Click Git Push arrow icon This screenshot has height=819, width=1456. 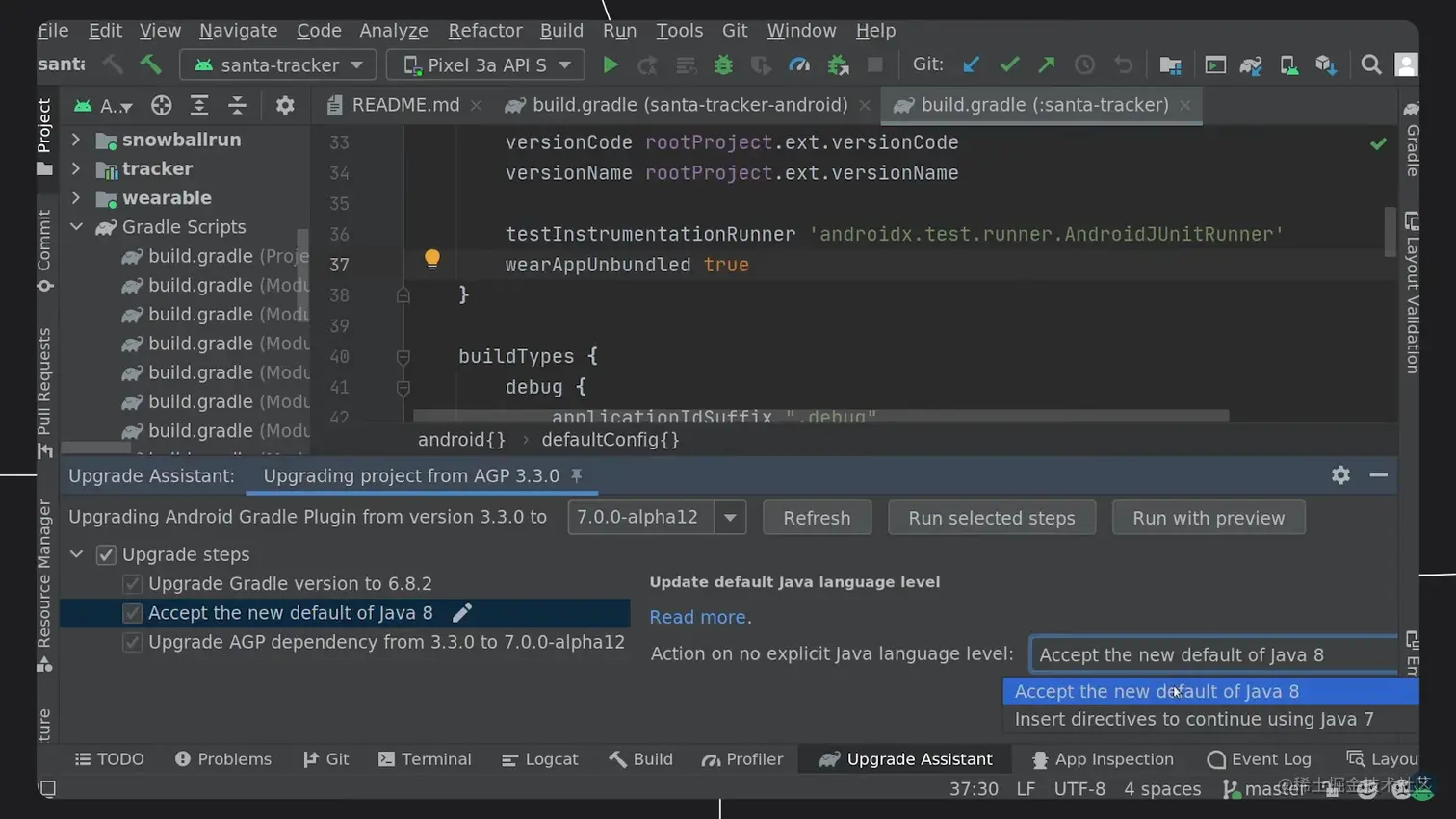(1047, 64)
